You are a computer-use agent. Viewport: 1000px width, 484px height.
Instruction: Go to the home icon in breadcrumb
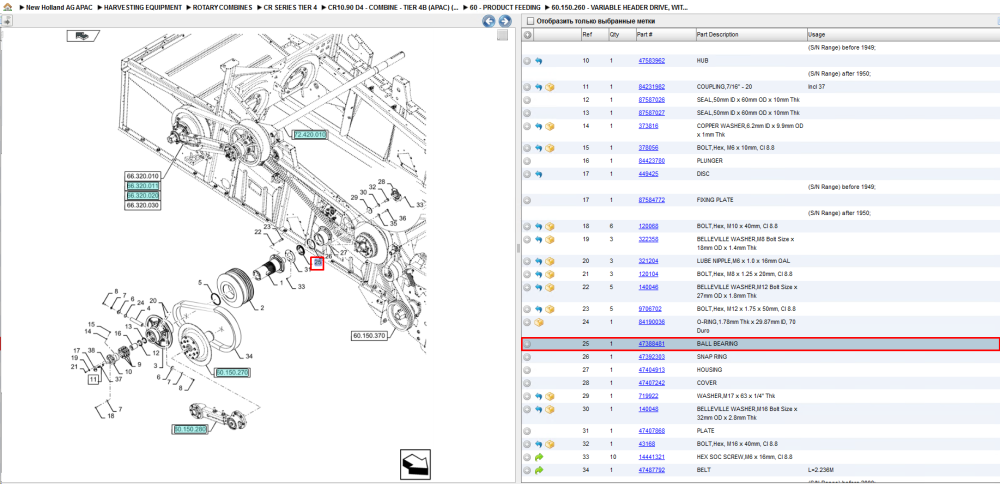tap(7, 7)
